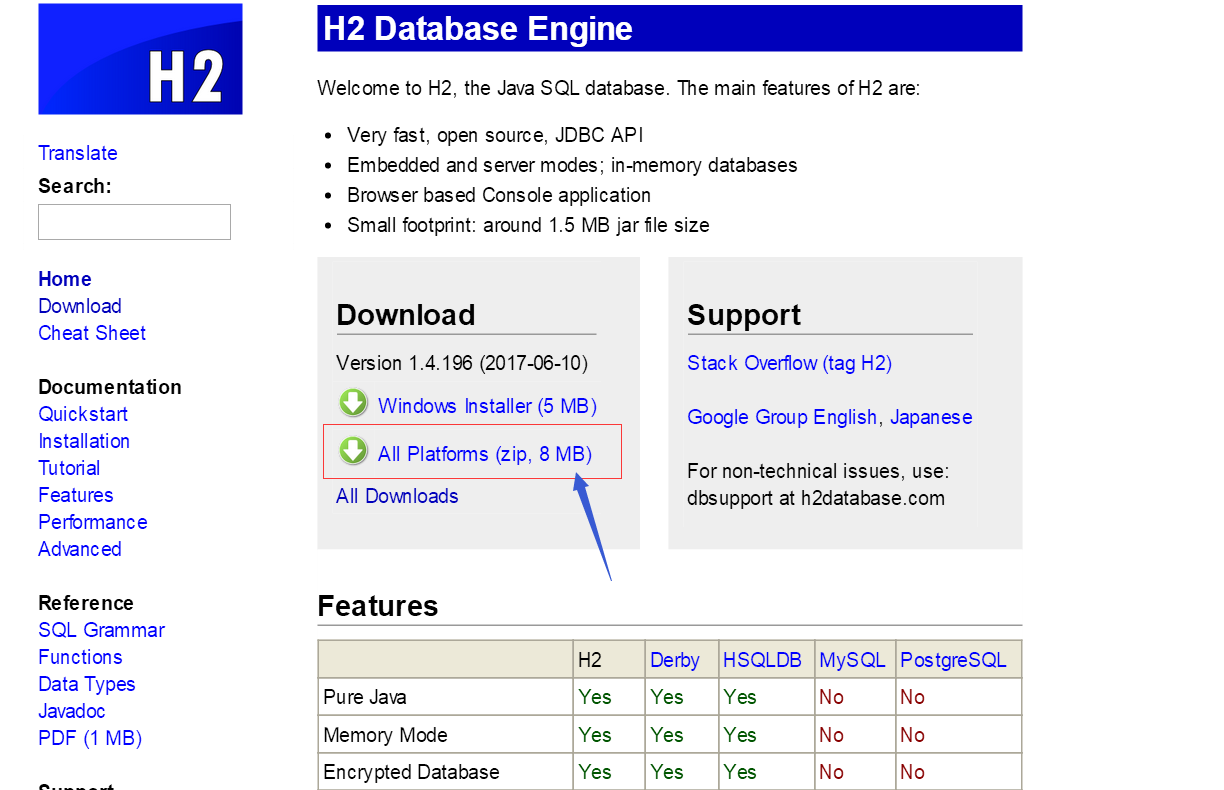The image size is (1224, 790).
Task: Open the Javadoc link
Action: click(x=72, y=711)
